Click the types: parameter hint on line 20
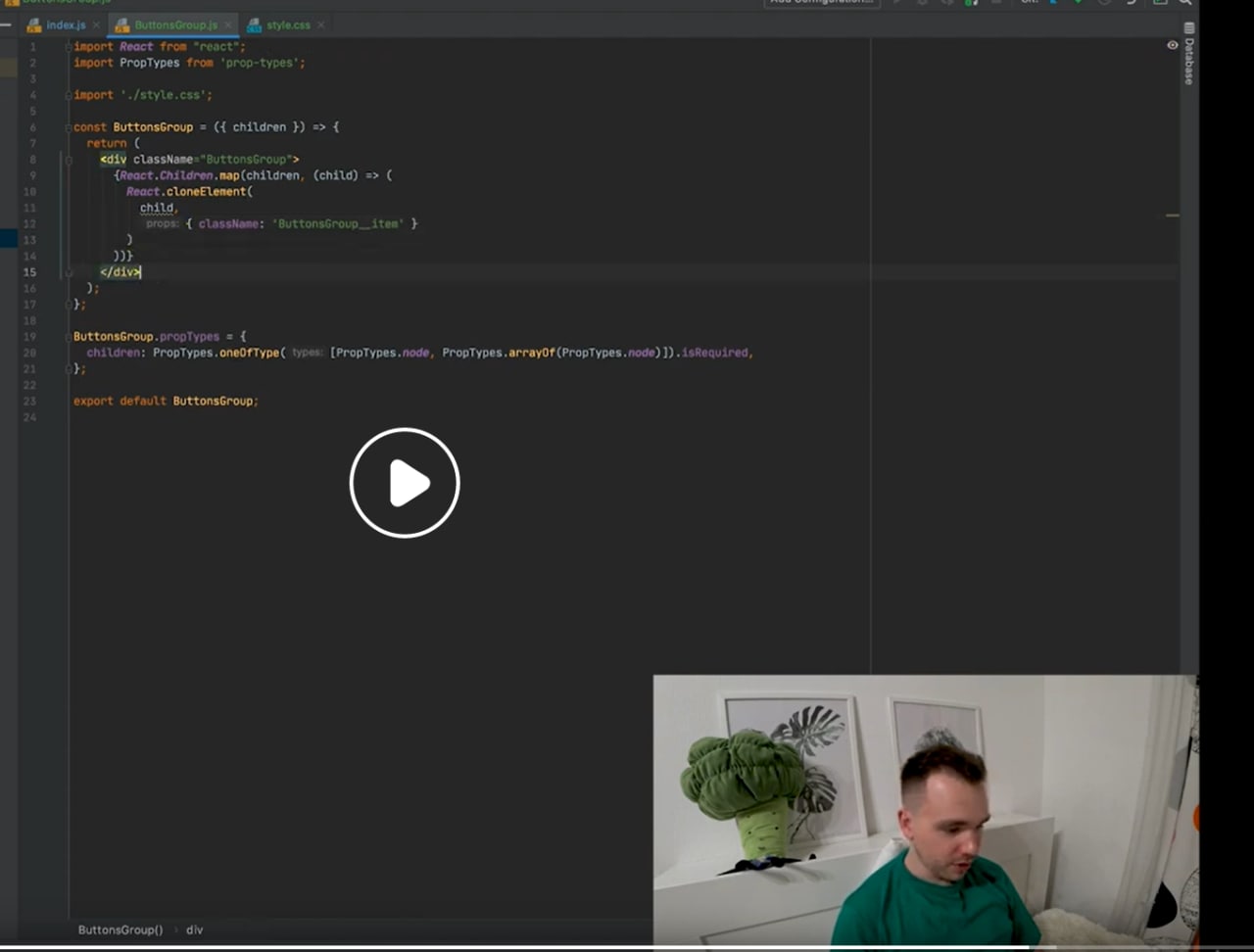1254x952 pixels. tap(308, 353)
